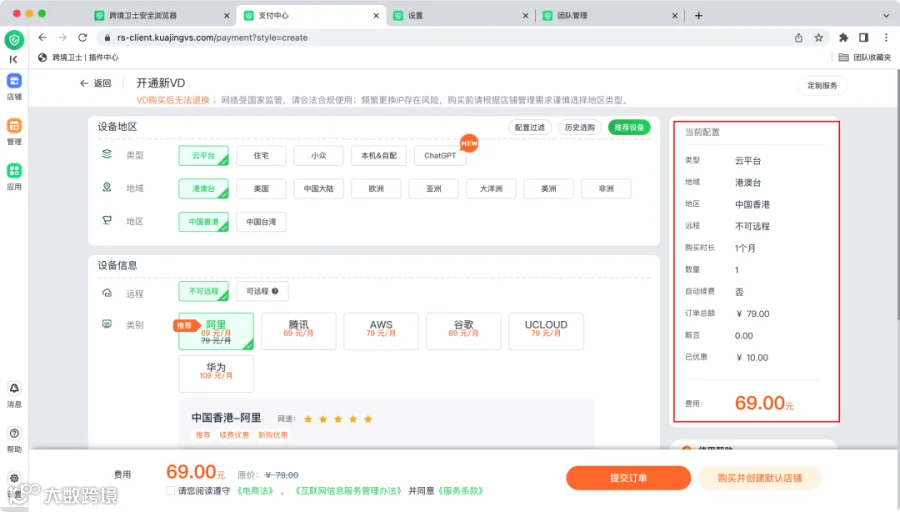
Task: Select 云平台 type option
Action: [x=203, y=156]
